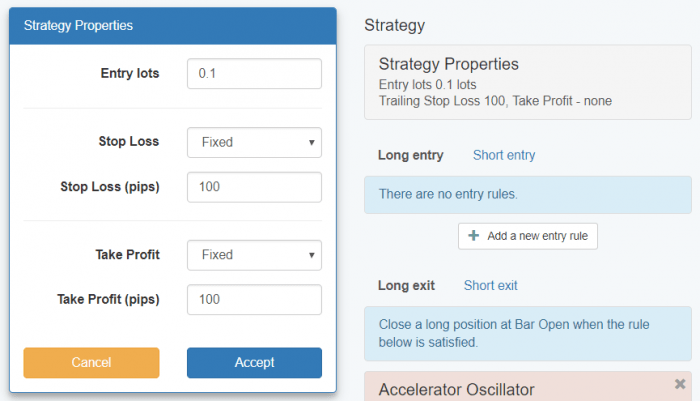Click the 'There are no entry rules' notice
Image resolution: width=700 pixels, height=401 pixels.
pyautogui.click(x=527, y=193)
